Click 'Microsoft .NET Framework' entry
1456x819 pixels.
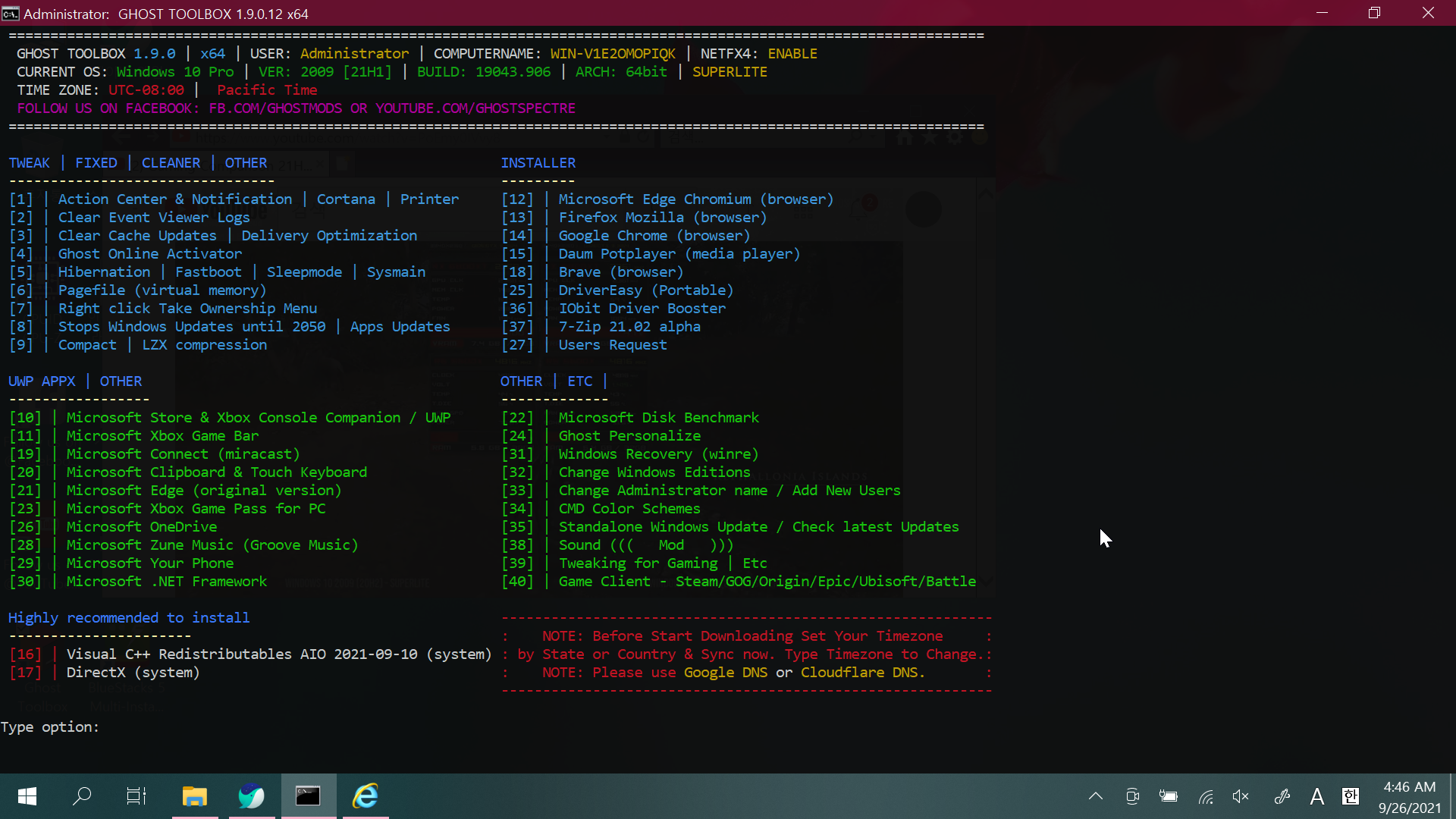167,582
